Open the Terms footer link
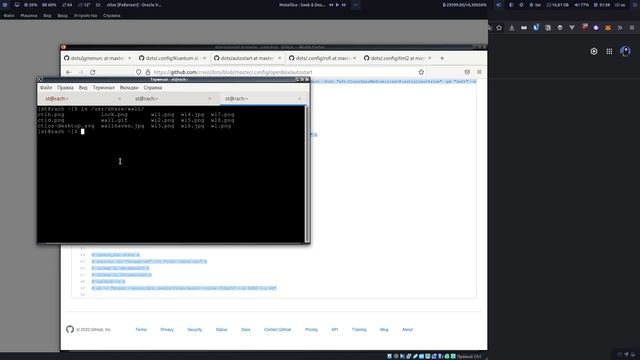The width and height of the screenshot is (640, 360). [x=141, y=329]
